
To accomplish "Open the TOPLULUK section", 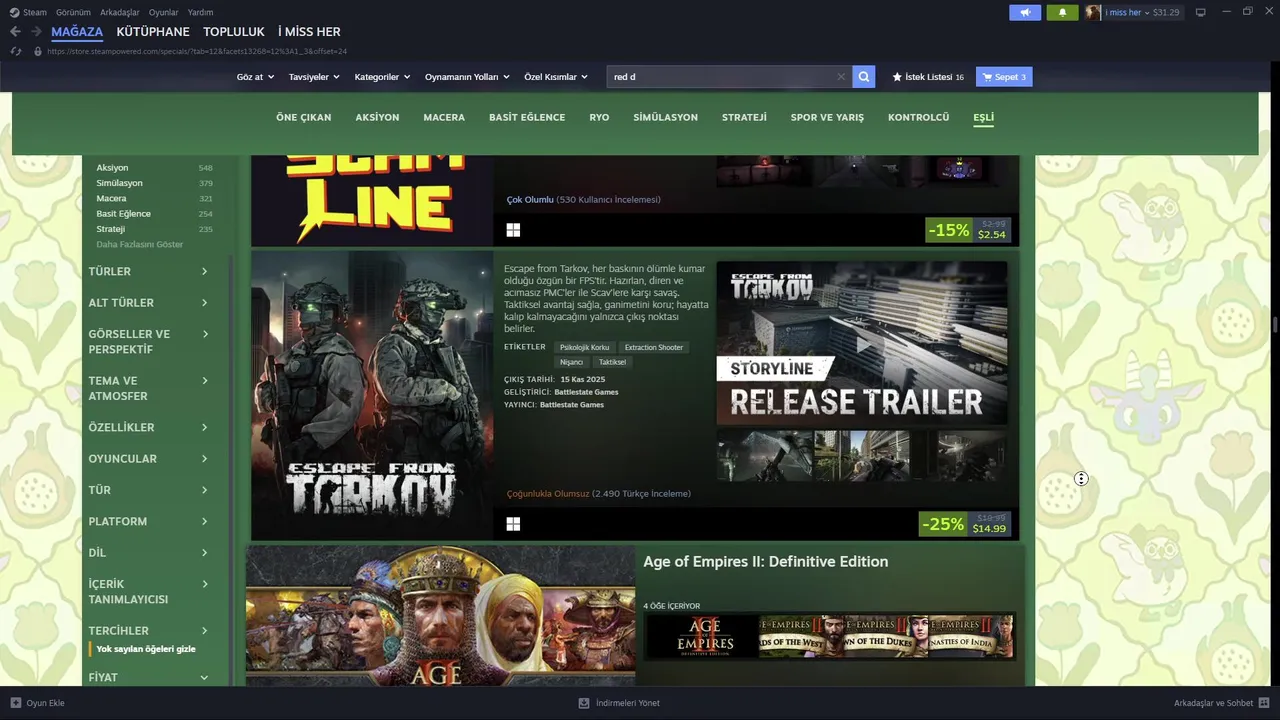I will [234, 32].
